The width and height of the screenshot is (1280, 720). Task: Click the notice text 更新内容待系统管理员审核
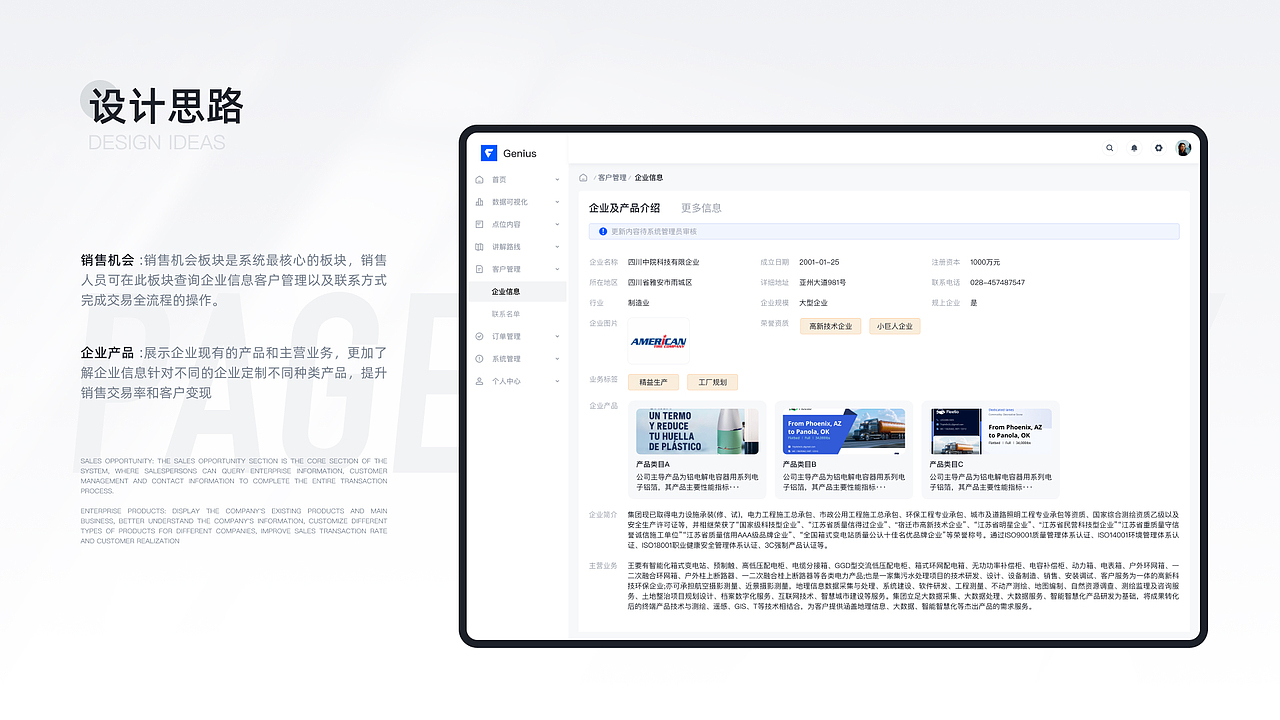click(x=654, y=231)
